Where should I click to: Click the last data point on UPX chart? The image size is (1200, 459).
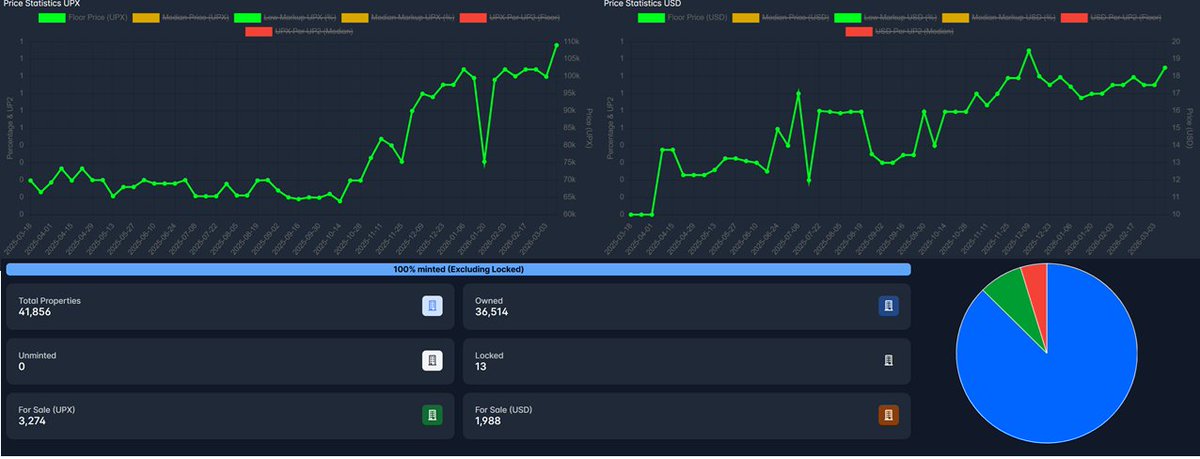(557, 45)
